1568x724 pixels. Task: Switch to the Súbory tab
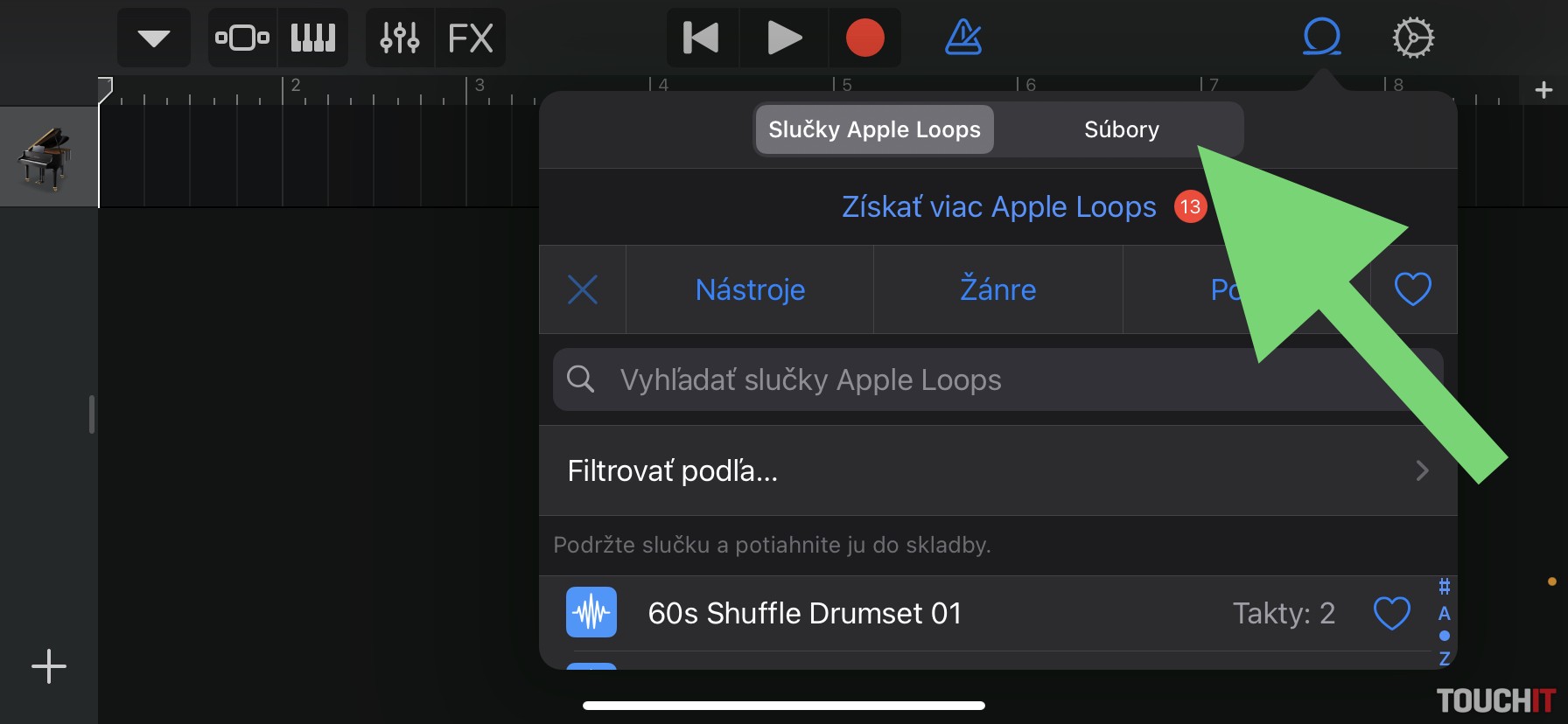pos(1121,129)
